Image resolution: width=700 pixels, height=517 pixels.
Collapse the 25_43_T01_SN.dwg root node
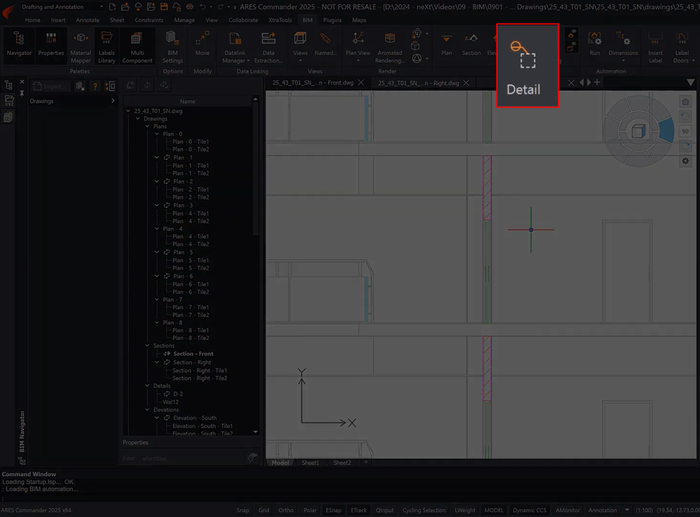128,111
